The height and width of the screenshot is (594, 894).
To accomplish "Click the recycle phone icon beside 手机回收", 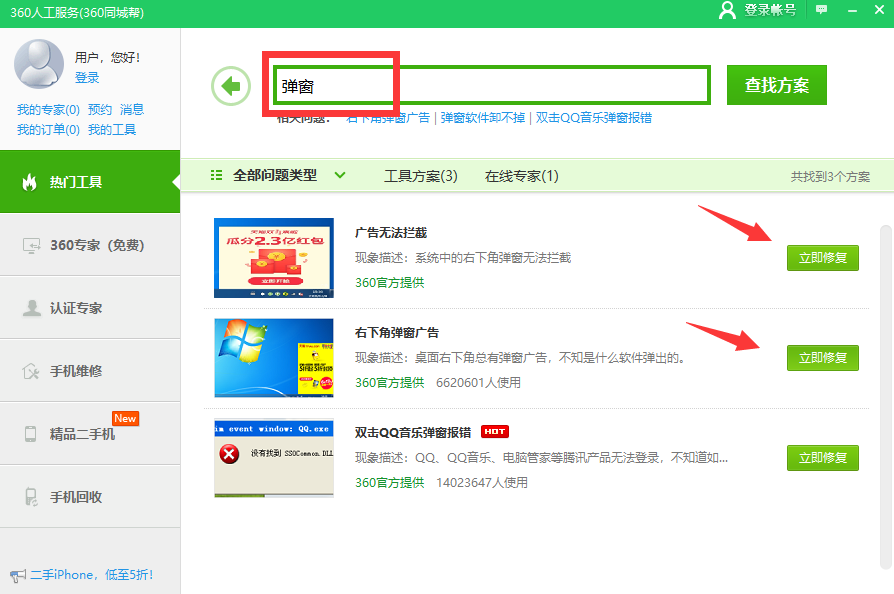I will tap(31, 497).
